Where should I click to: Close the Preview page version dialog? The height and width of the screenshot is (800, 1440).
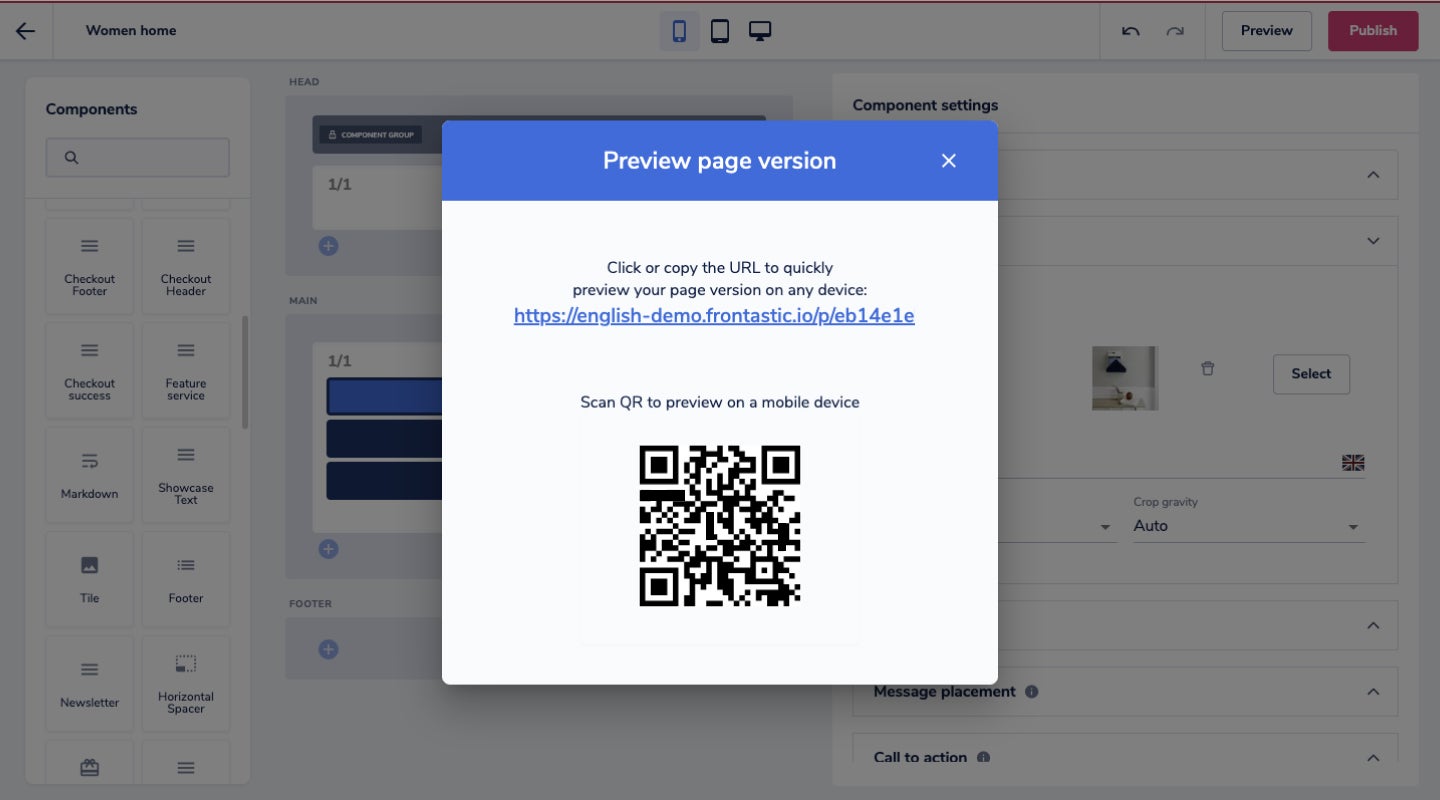[949, 161]
